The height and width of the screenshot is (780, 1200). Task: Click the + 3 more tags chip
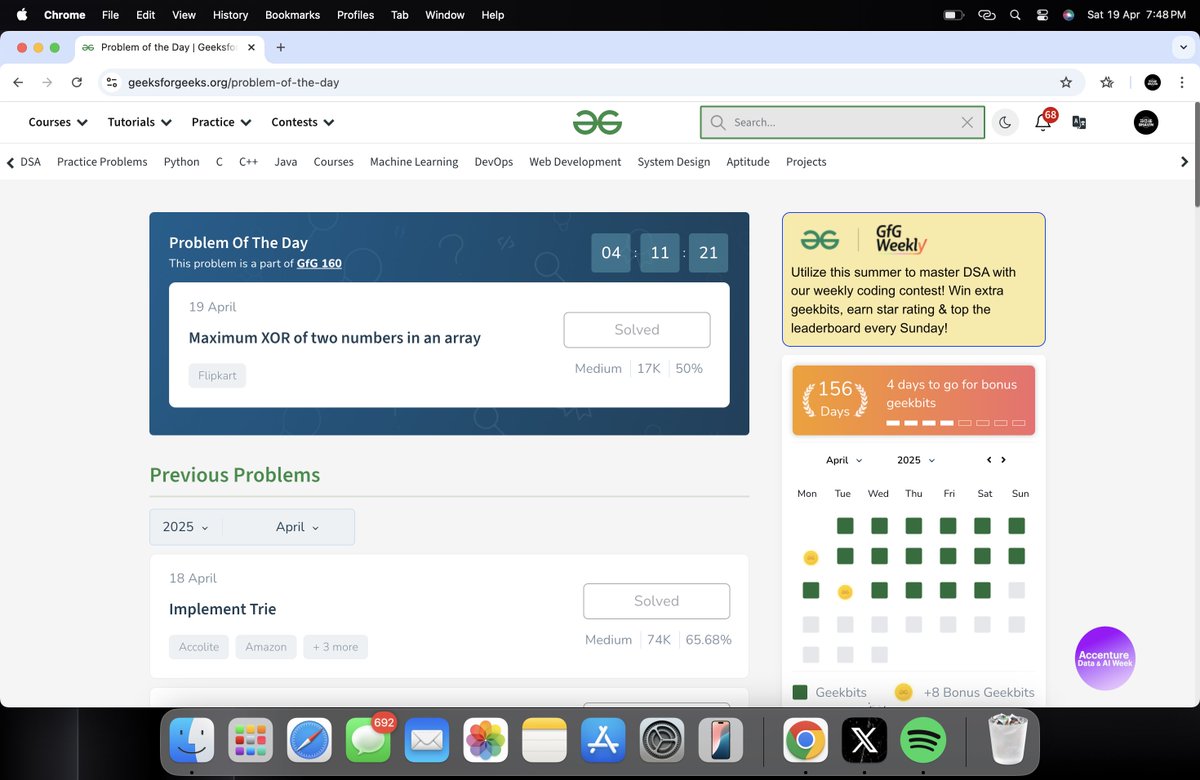coord(335,647)
